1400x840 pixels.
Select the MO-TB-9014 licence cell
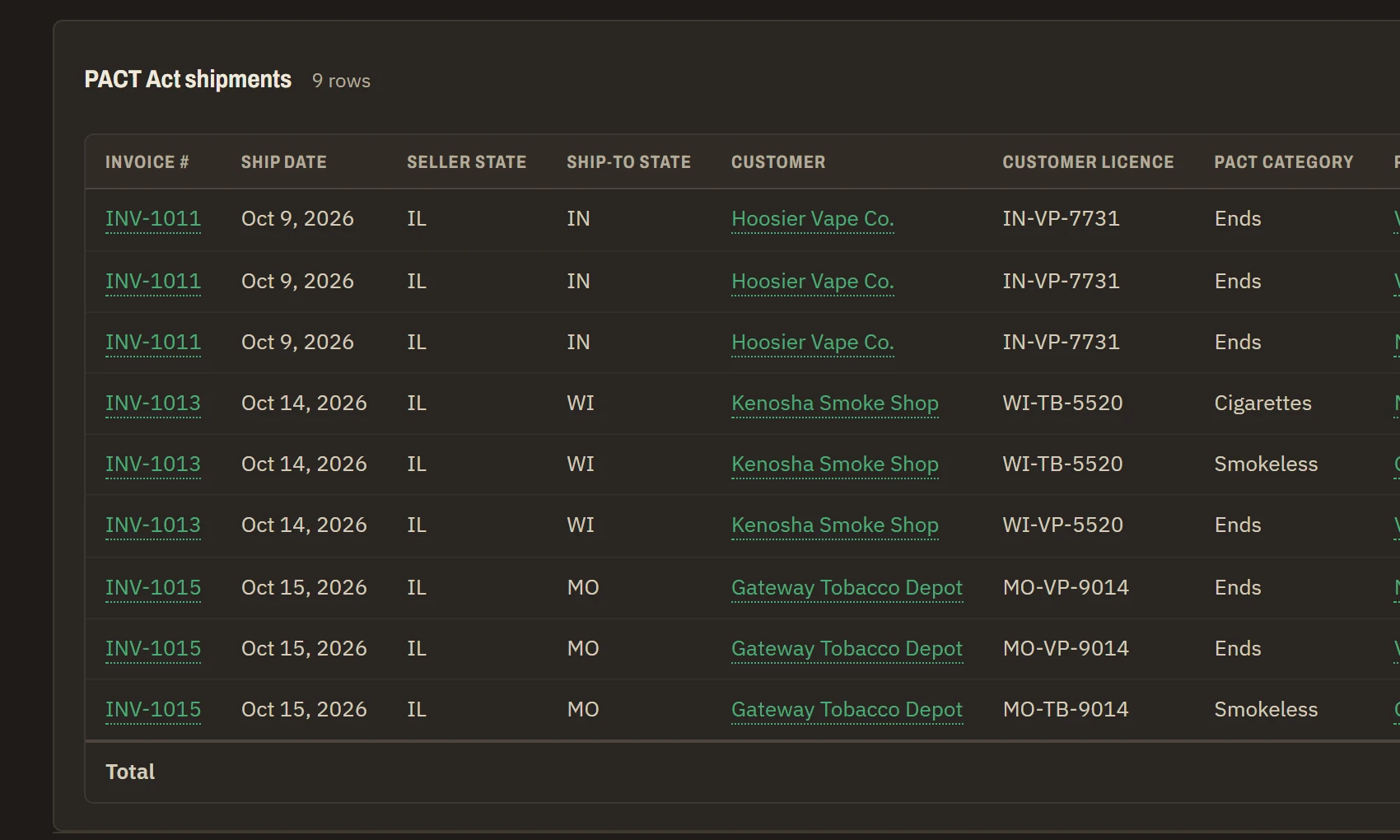1066,710
